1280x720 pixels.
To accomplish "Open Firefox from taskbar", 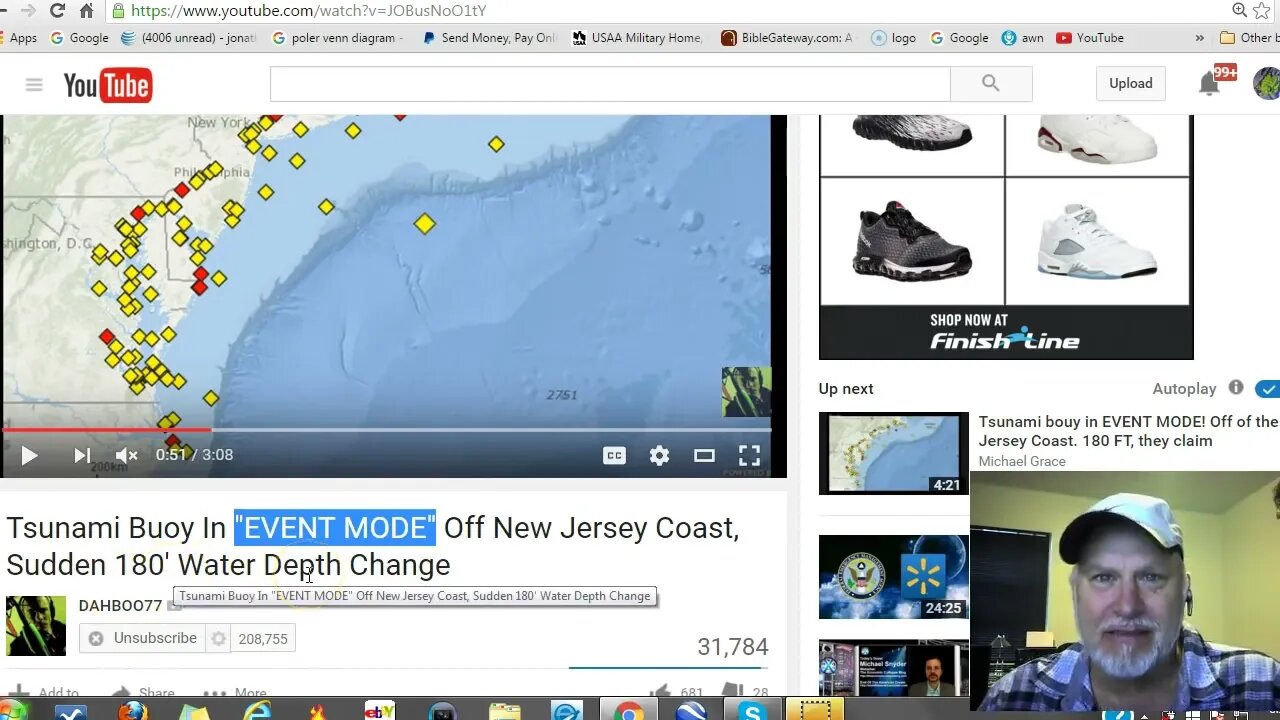I will coord(132,711).
